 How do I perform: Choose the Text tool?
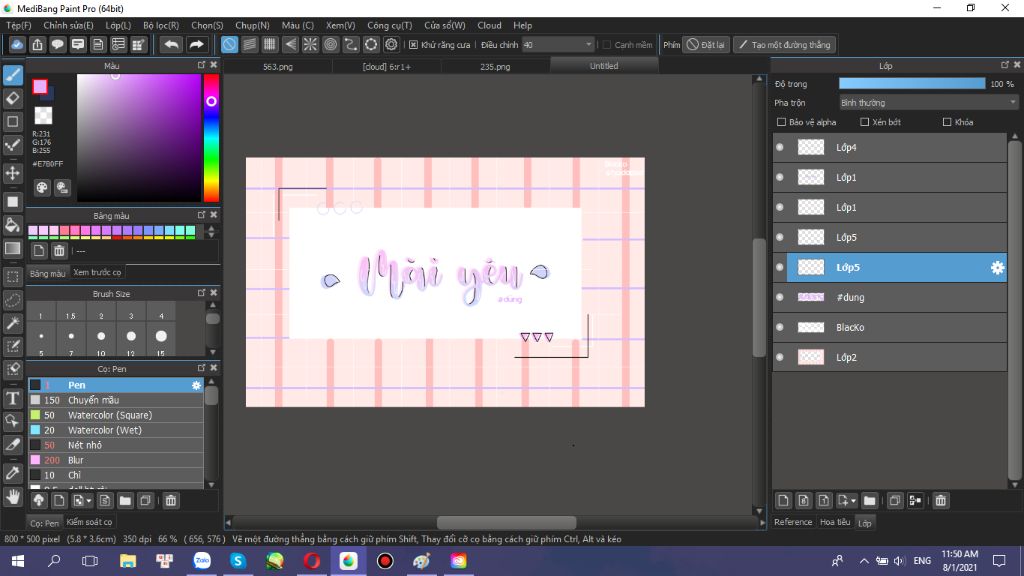[x=13, y=398]
